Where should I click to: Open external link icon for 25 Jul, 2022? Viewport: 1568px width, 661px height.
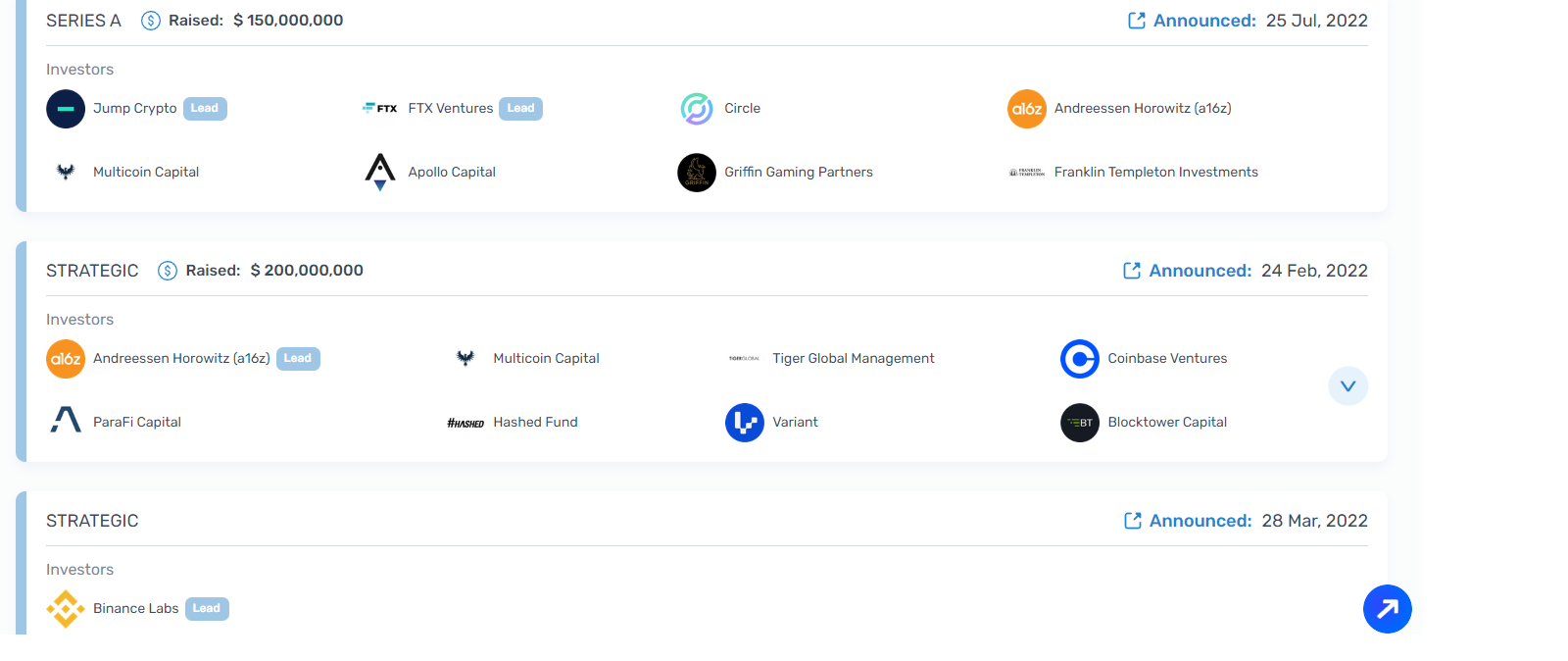point(1137,21)
